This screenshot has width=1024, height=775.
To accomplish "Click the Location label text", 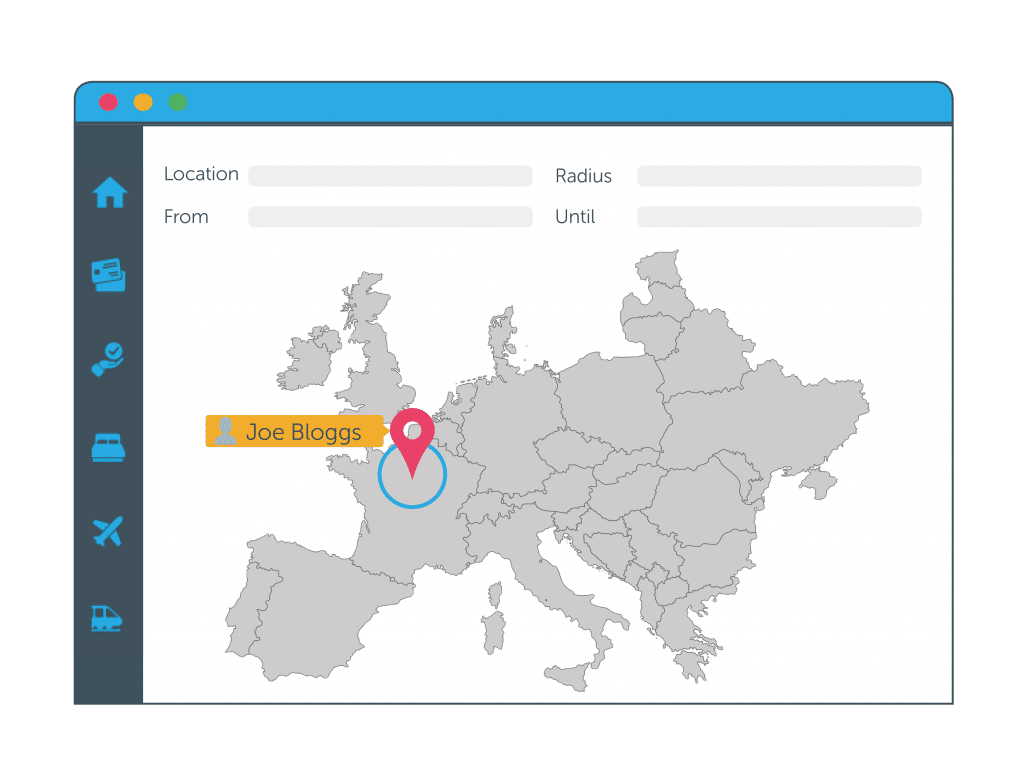I will click(x=201, y=174).
